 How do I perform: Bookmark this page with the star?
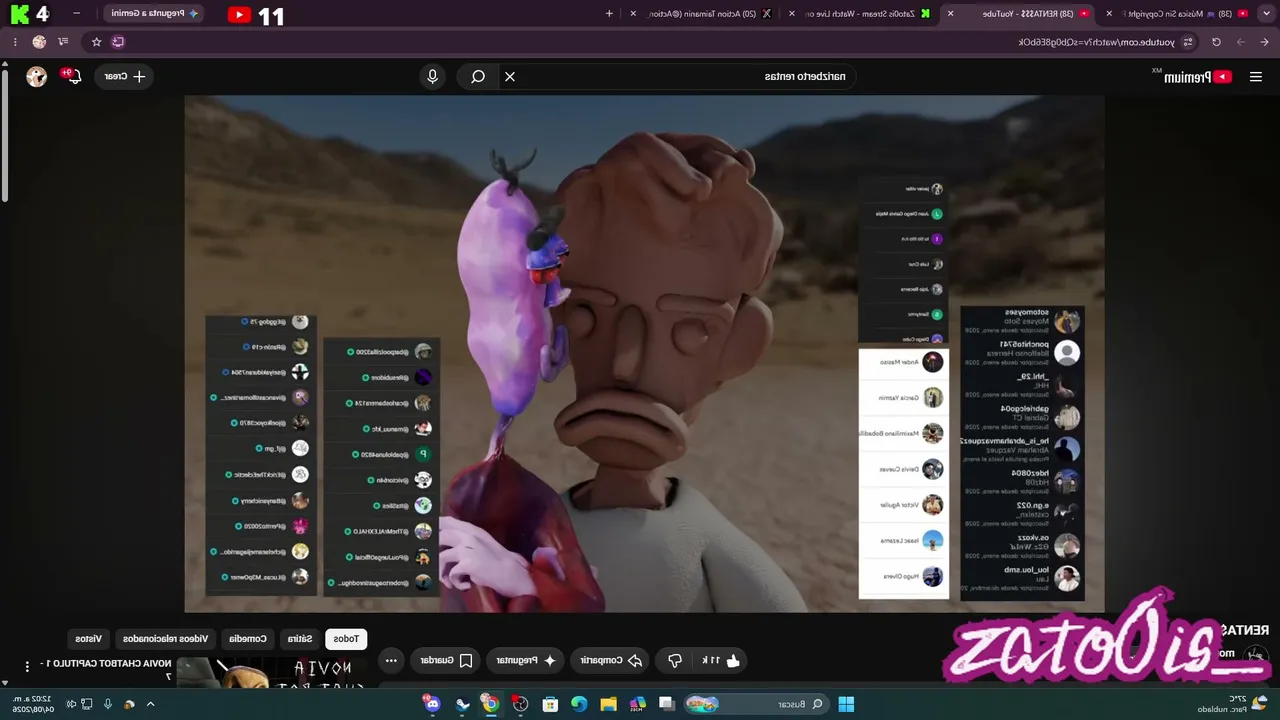(x=96, y=42)
